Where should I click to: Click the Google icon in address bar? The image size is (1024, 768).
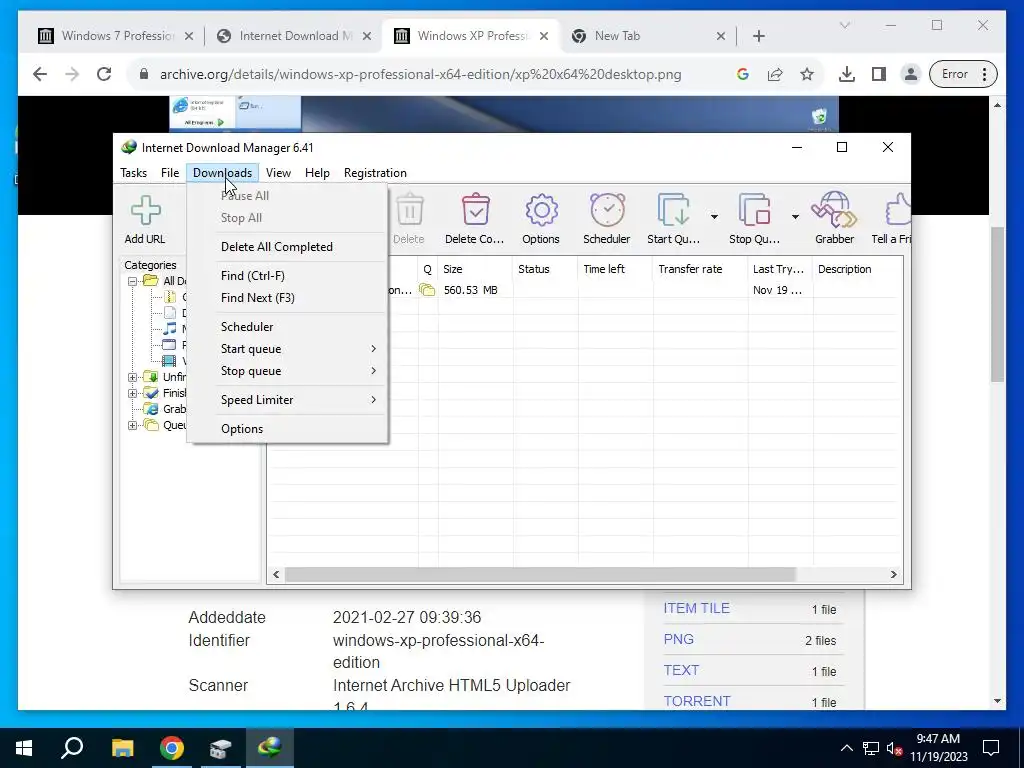(743, 74)
